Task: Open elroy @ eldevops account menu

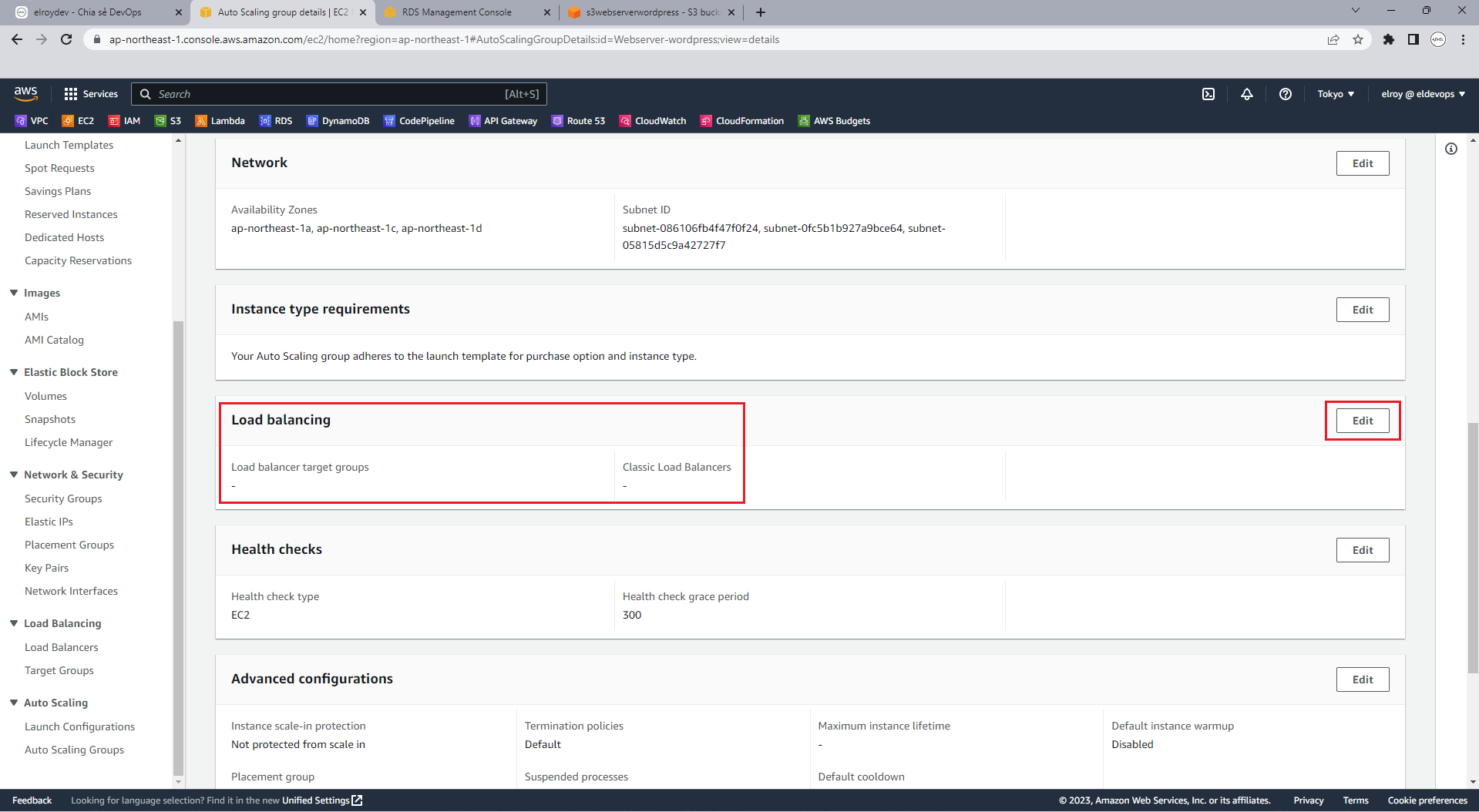Action: (1423, 94)
